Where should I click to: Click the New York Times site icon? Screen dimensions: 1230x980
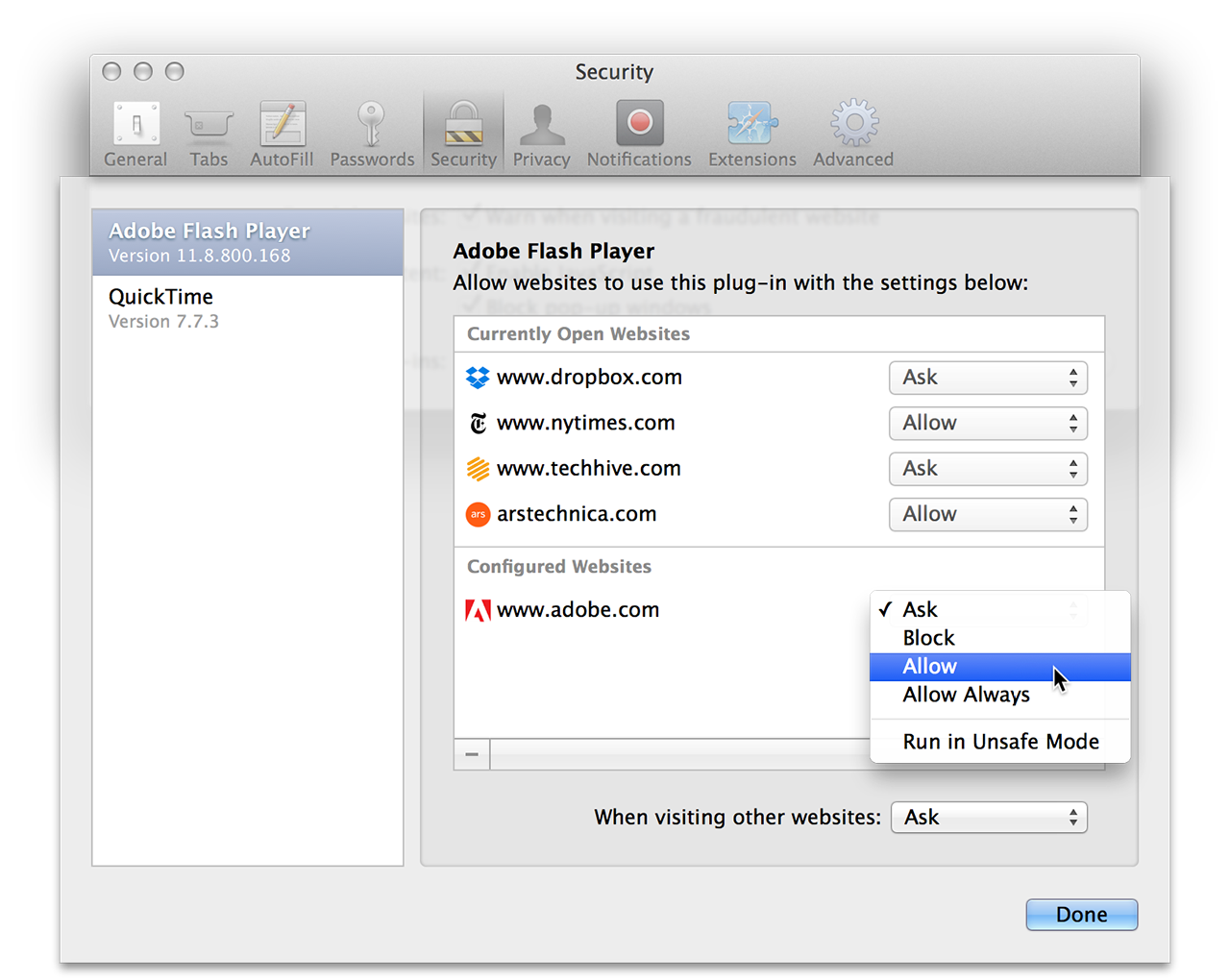click(x=478, y=423)
